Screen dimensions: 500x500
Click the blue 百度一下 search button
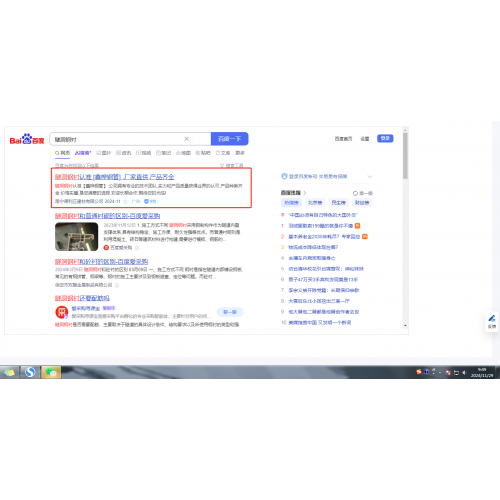pyautogui.click(x=229, y=139)
